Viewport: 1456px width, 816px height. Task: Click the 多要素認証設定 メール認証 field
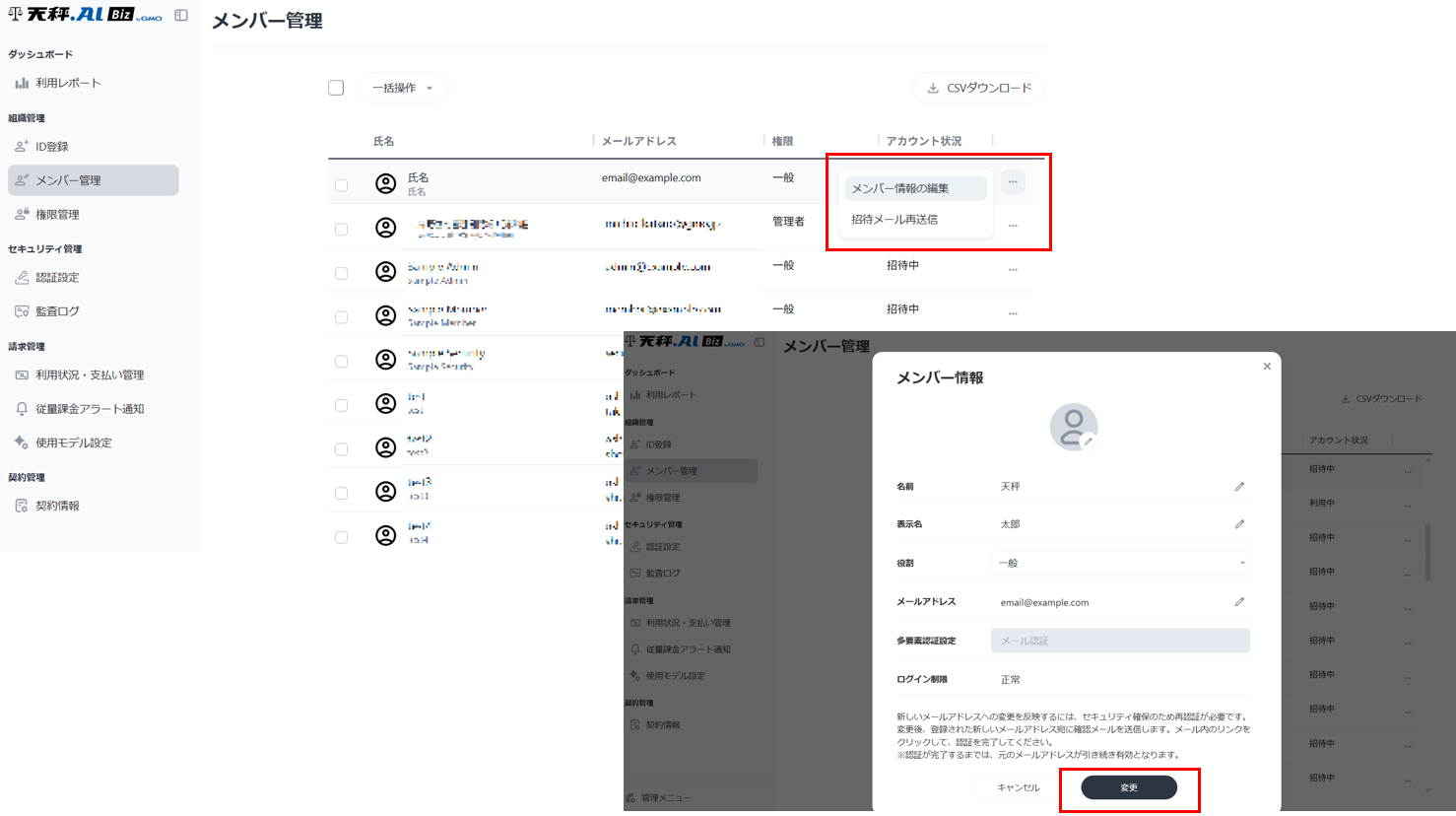click(x=1120, y=641)
